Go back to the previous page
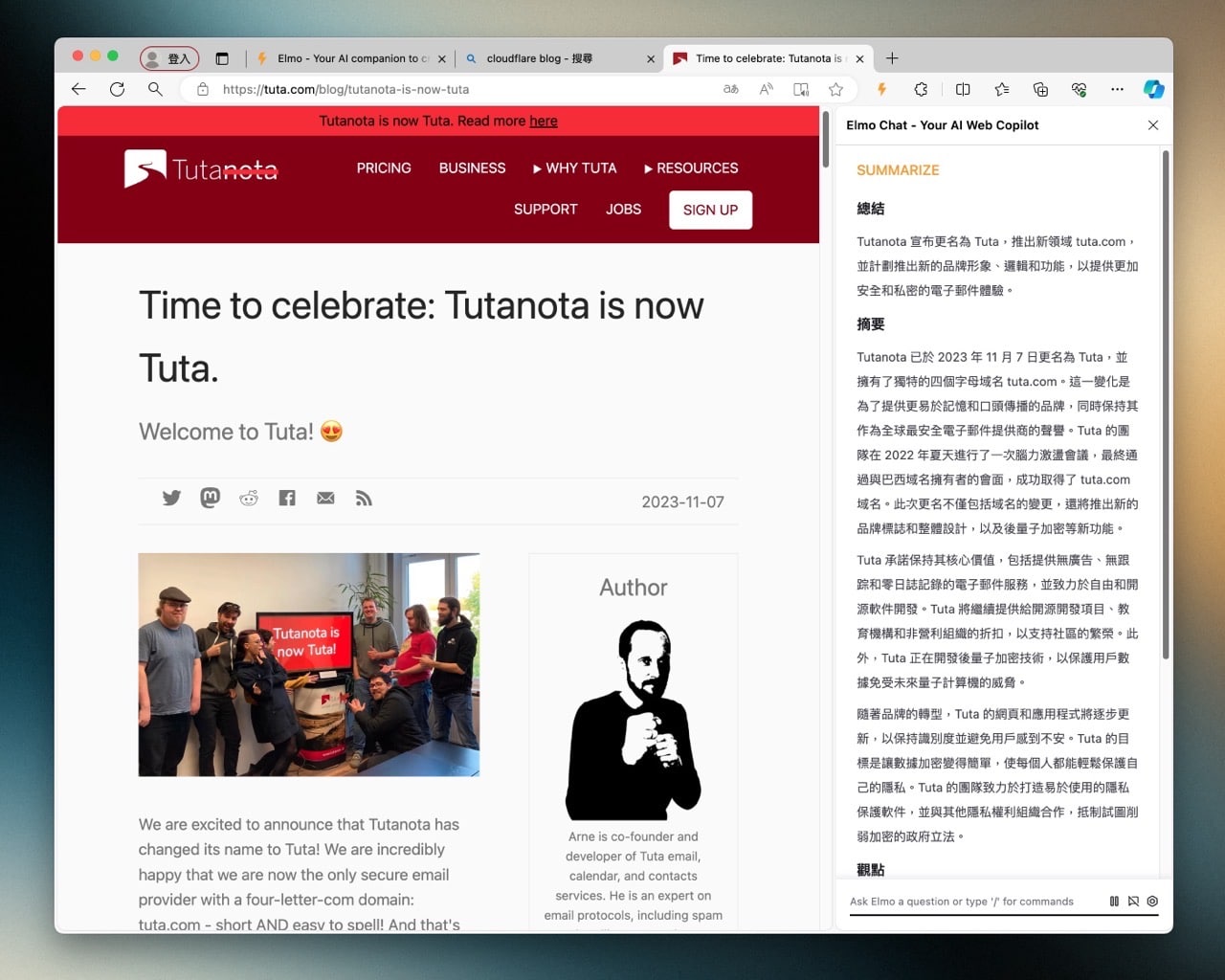1225x980 pixels. pyautogui.click(x=78, y=89)
